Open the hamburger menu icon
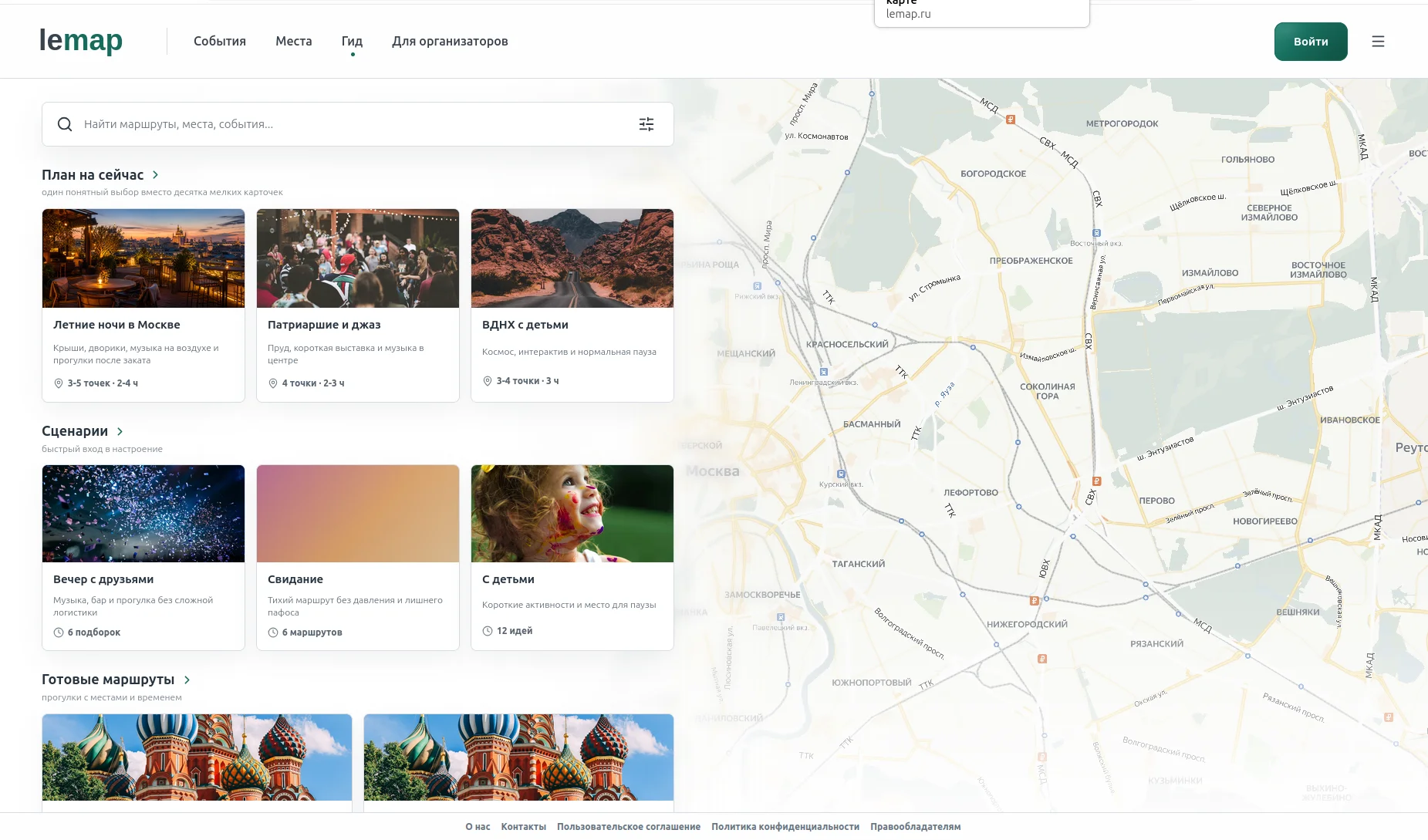Image resolution: width=1428 pixels, height=840 pixels. point(1378,42)
